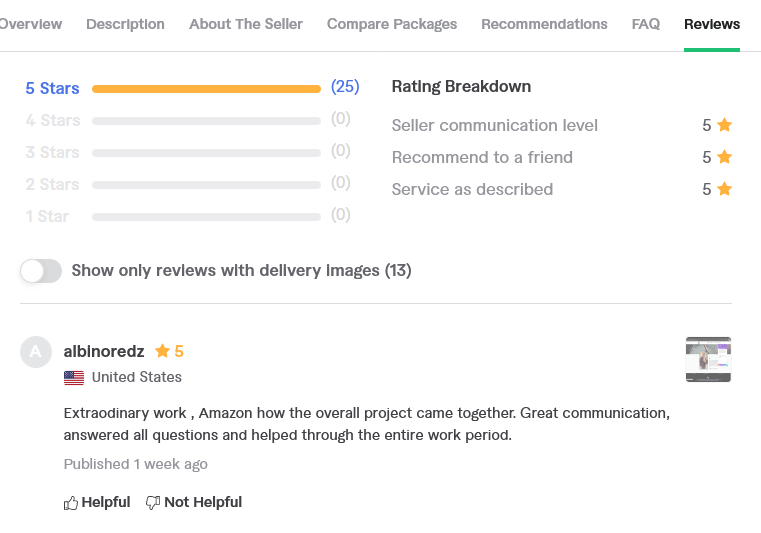Image resolution: width=761 pixels, height=533 pixels.
Task: Click the albinoredz username
Action: (104, 351)
